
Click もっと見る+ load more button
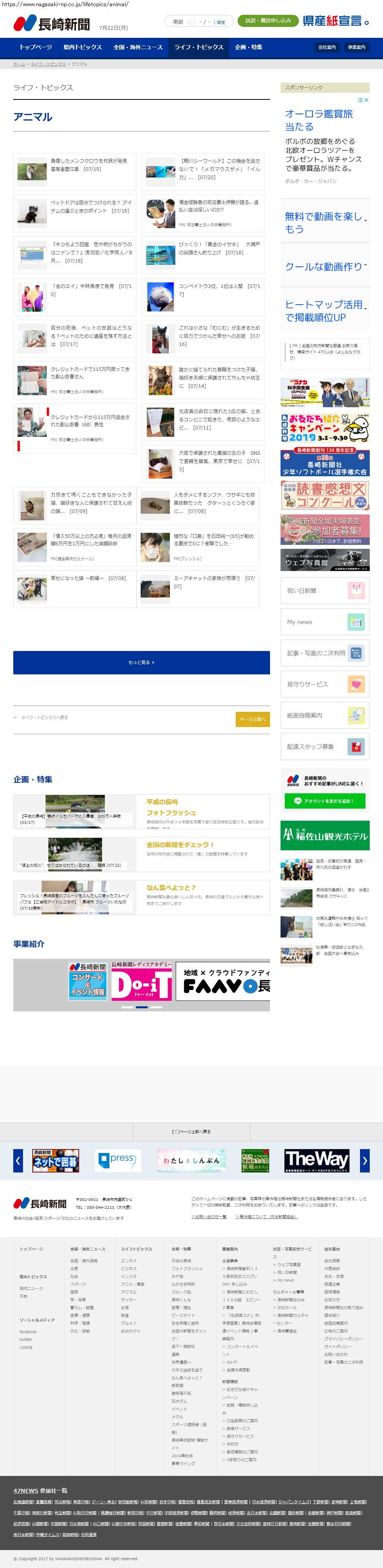tap(142, 662)
